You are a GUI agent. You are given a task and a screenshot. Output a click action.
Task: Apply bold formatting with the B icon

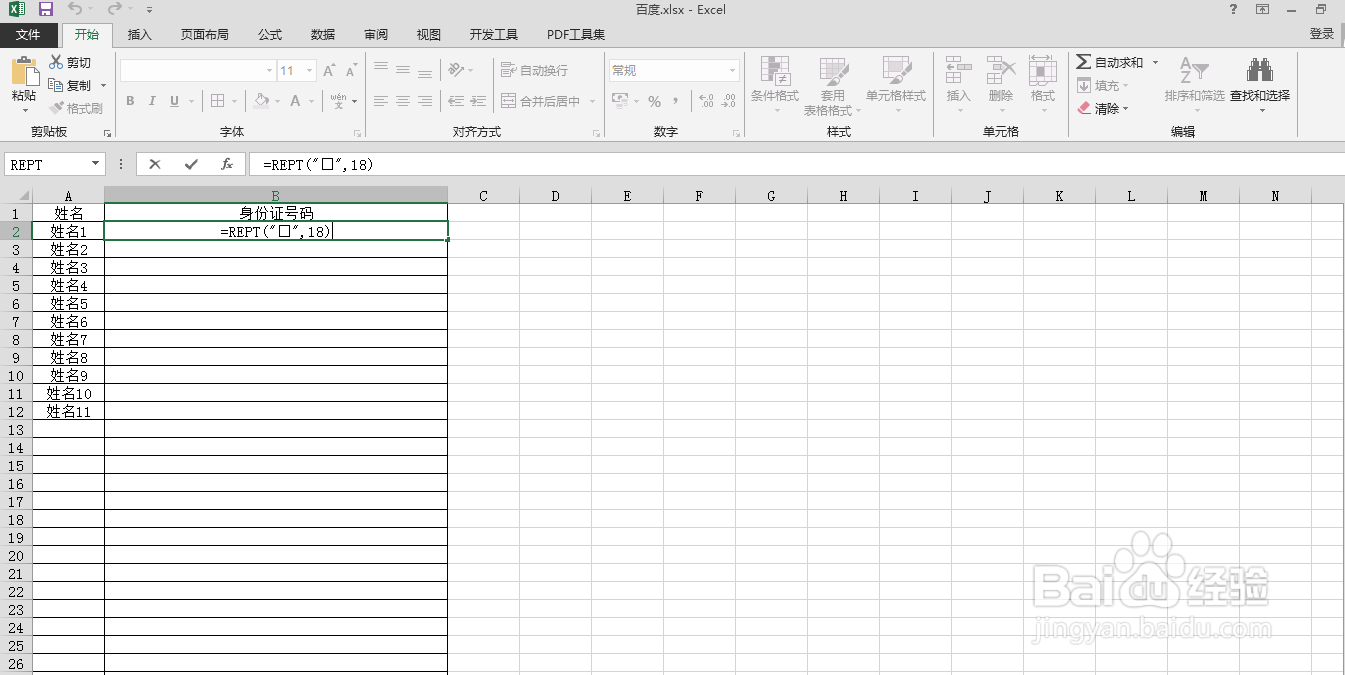(129, 101)
